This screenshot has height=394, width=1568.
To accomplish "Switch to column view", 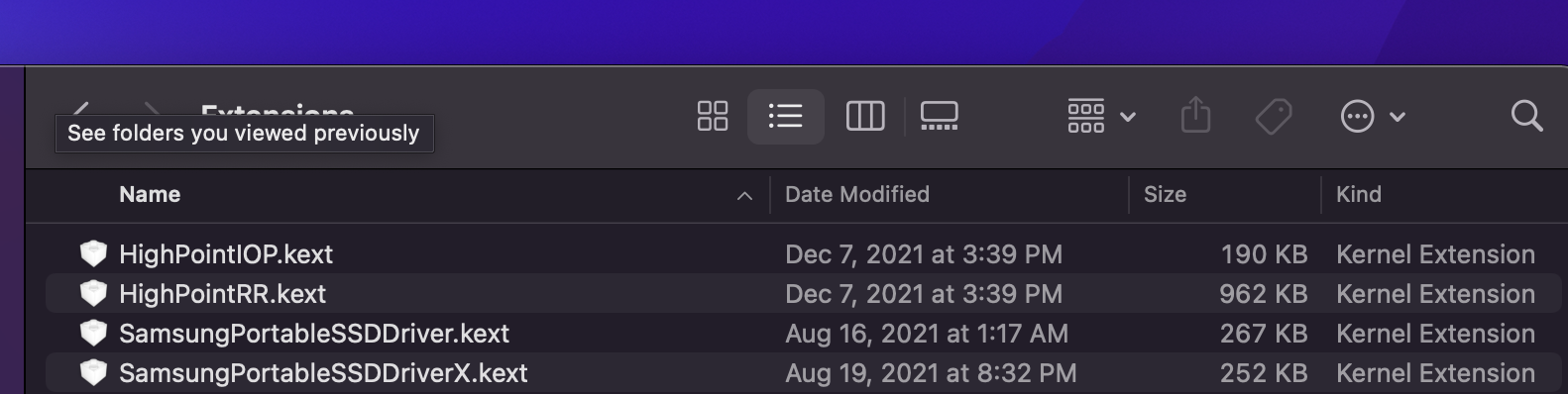I will tap(864, 116).
